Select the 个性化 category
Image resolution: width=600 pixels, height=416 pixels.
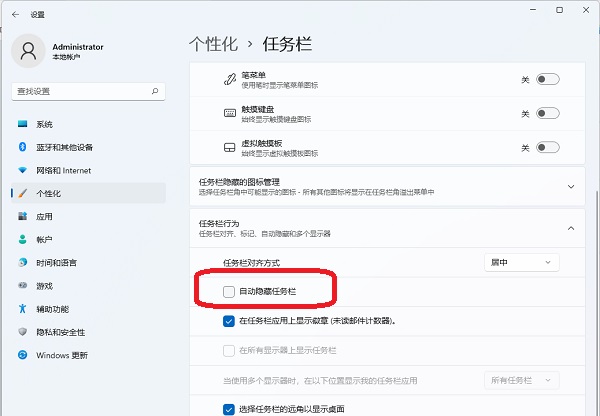(88, 193)
